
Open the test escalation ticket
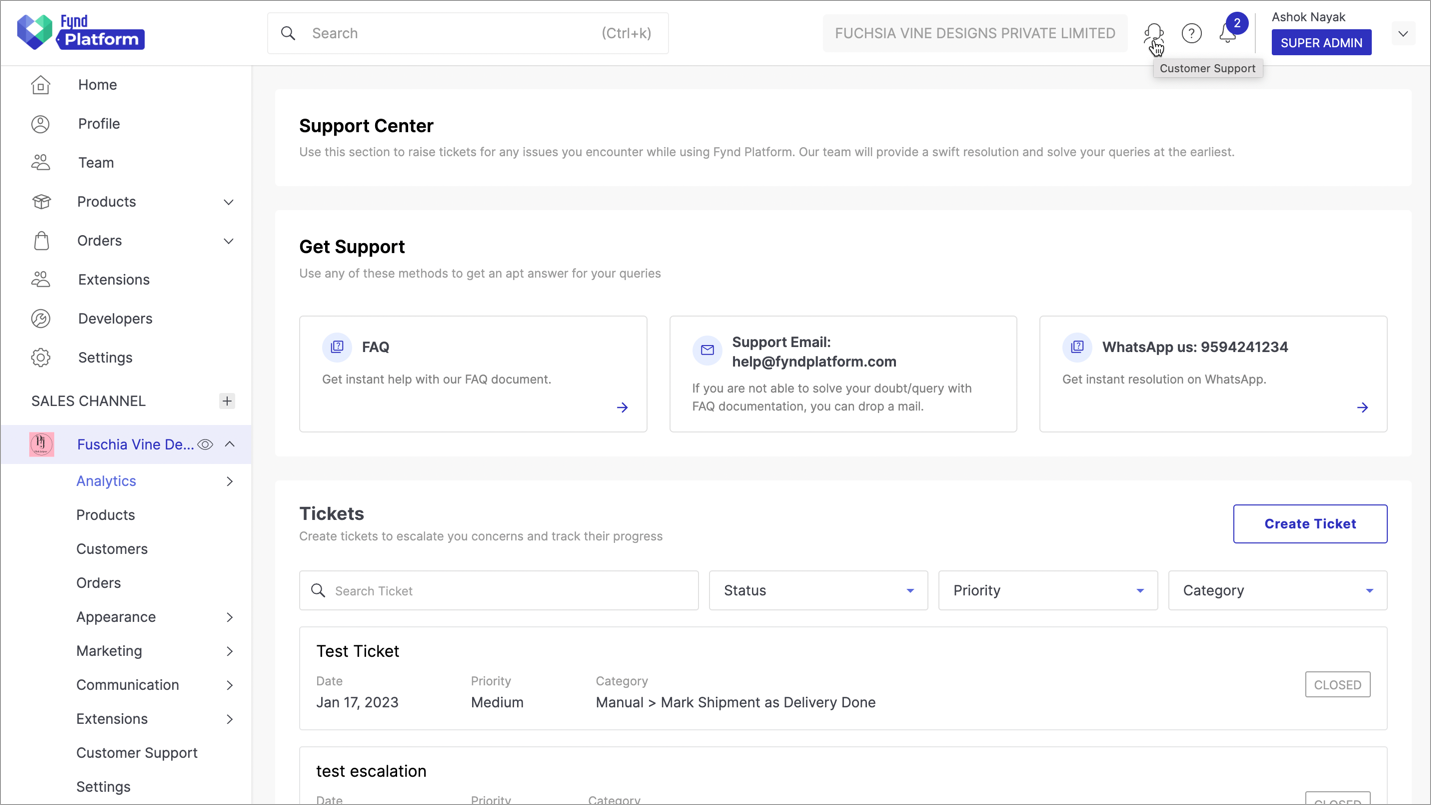point(843,775)
